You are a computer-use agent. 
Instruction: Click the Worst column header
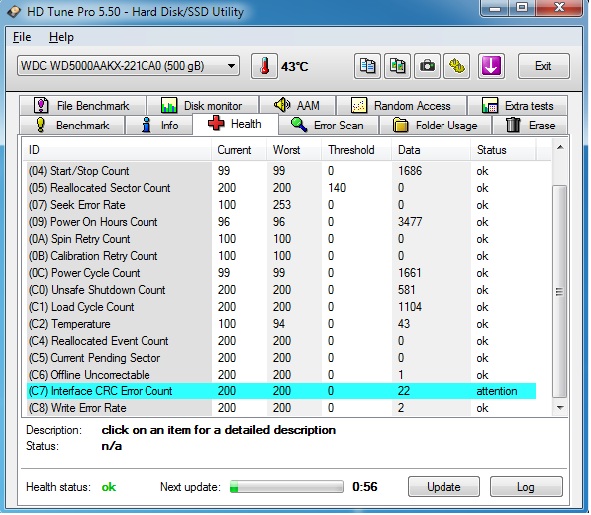click(x=294, y=150)
